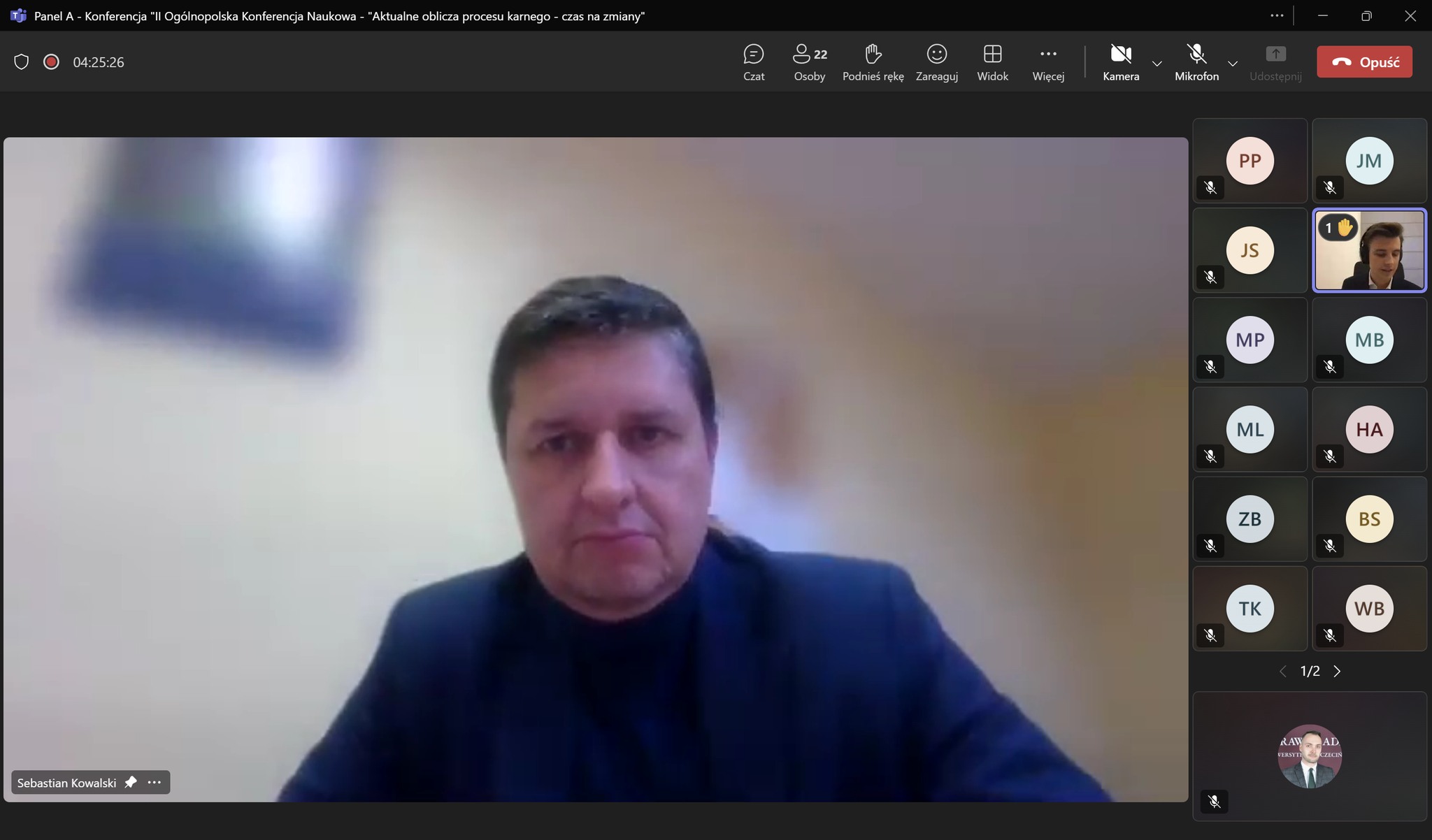The width and height of the screenshot is (1432, 840).
Task: Select the PP participant tile
Action: [x=1250, y=161]
